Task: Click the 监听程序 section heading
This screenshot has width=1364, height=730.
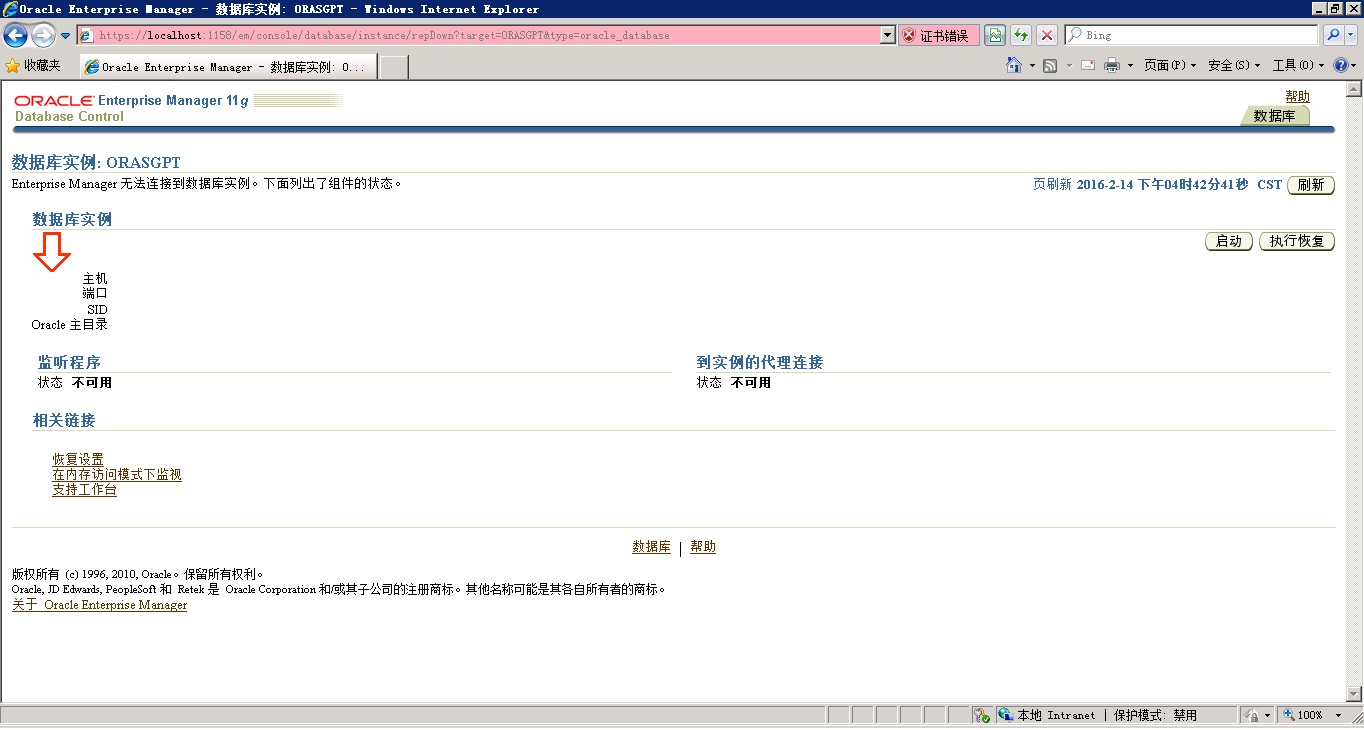Action: click(69, 362)
